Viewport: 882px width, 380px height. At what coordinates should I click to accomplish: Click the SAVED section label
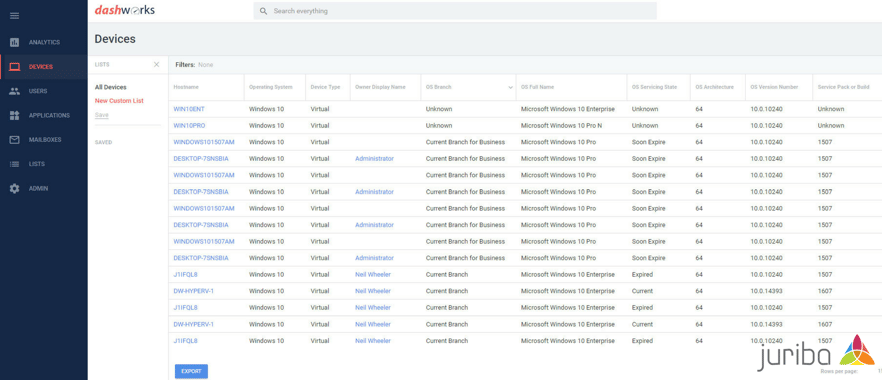point(104,143)
